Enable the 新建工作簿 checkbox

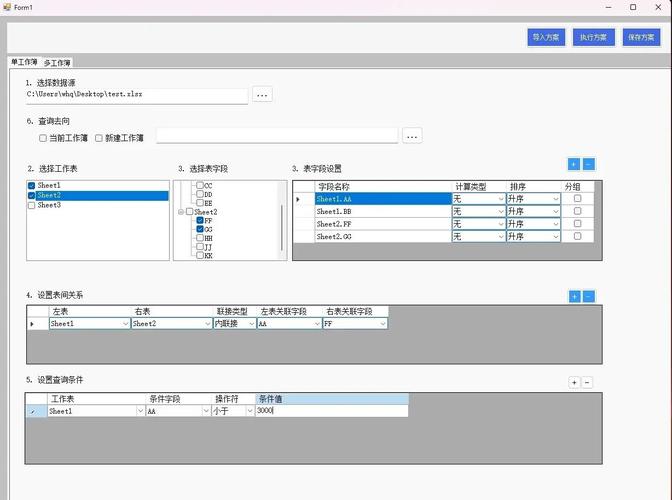coord(99,138)
